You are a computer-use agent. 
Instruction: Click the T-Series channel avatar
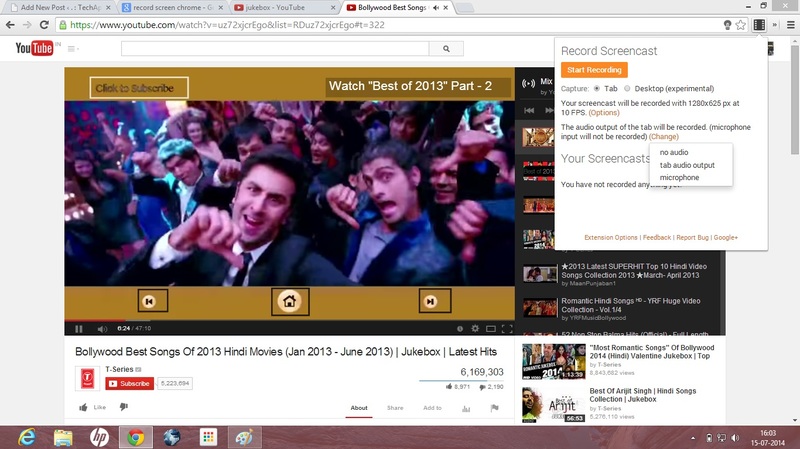pyautogui.click(x=87, y=378)
